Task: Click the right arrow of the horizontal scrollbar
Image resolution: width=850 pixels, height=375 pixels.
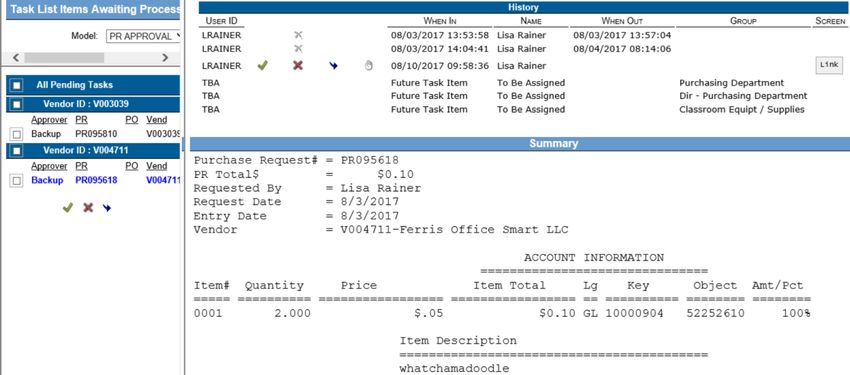Action: coord(165,57)
